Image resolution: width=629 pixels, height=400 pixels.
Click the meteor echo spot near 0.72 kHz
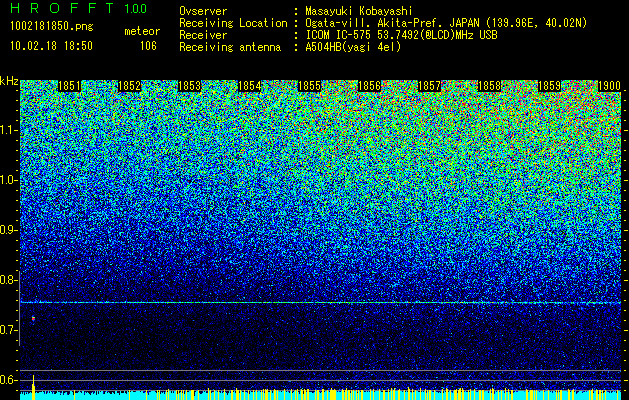[x=33, y=319]
